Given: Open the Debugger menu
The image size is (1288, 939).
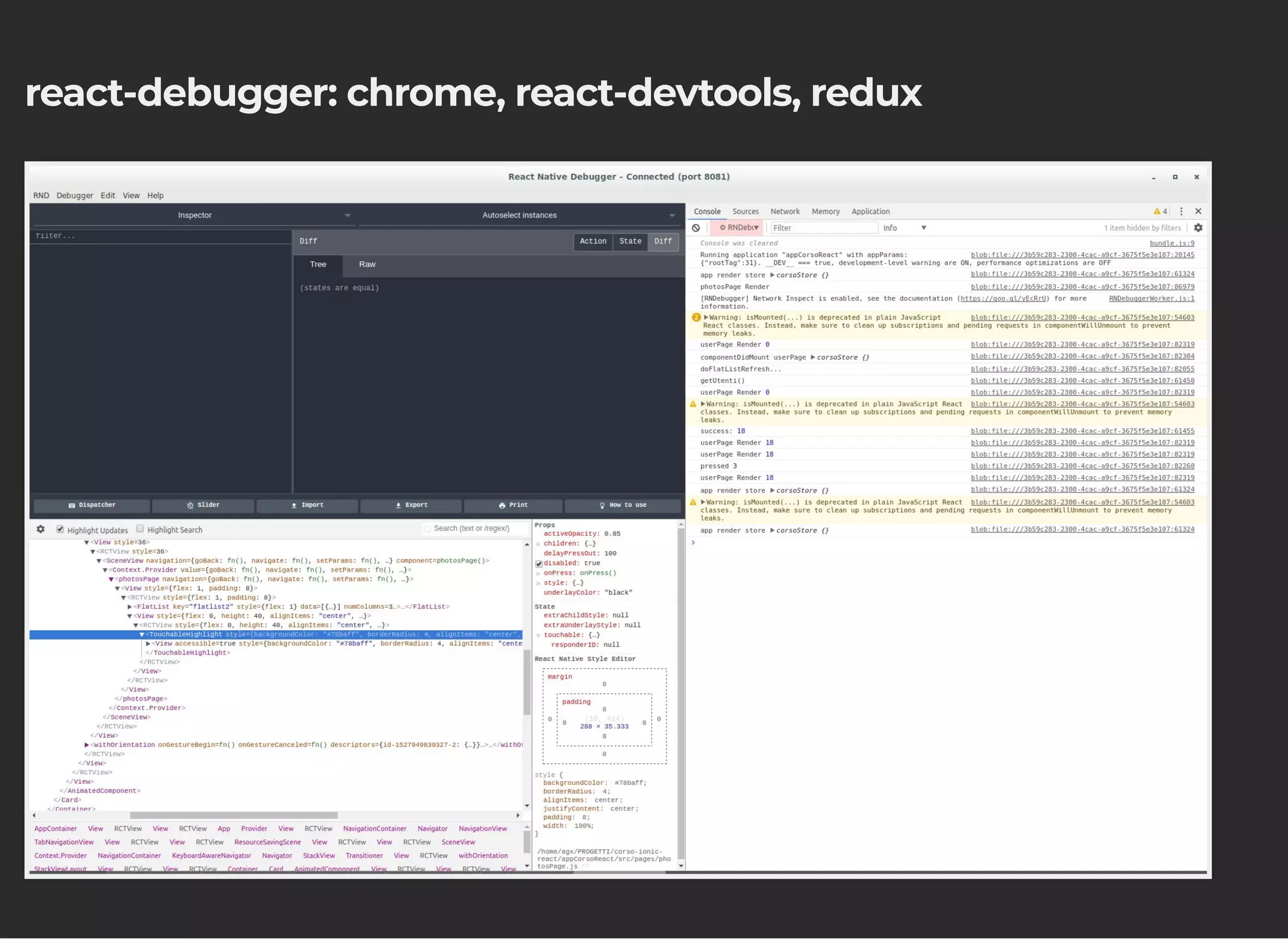Looking at the screenshot, I should tap(75, 196).
